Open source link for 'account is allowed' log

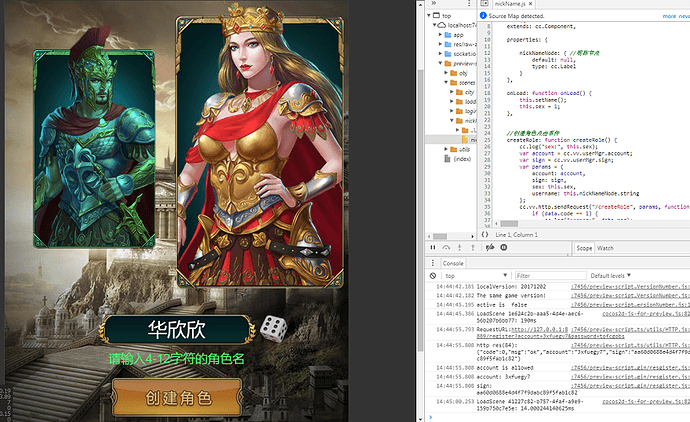pyautogui.click(x=630, y=367)
